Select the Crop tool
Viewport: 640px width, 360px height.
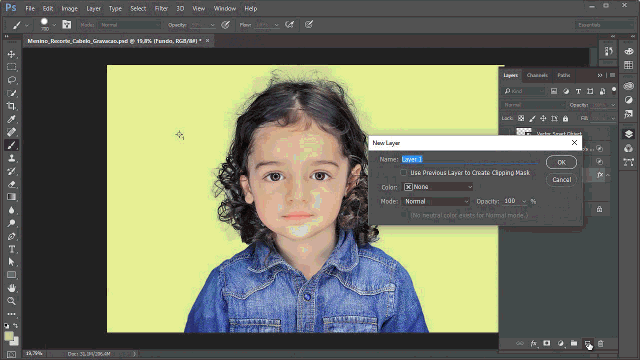pyautogui.click(x=11, y=106)
